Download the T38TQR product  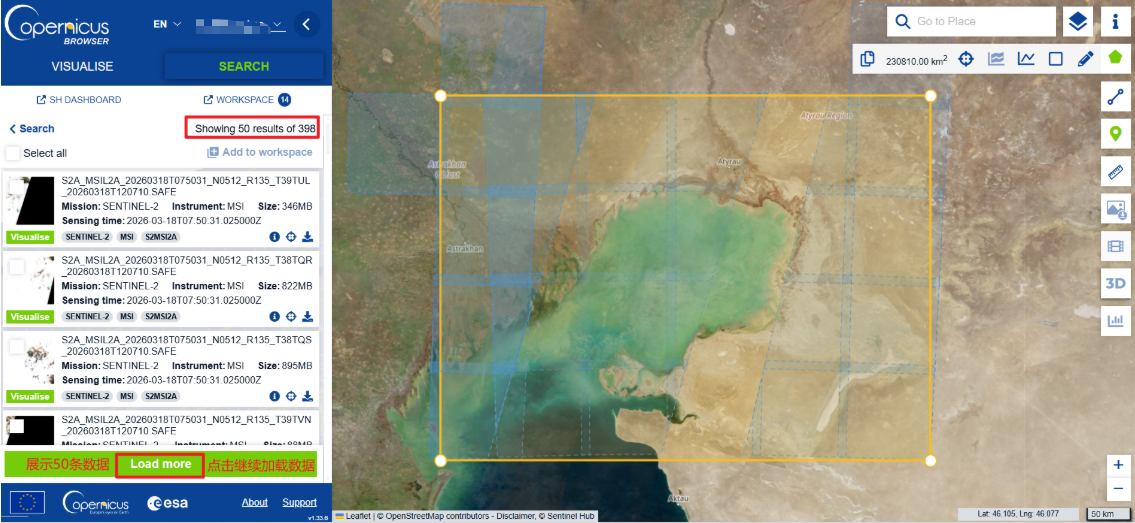click(x=308, y=316)
